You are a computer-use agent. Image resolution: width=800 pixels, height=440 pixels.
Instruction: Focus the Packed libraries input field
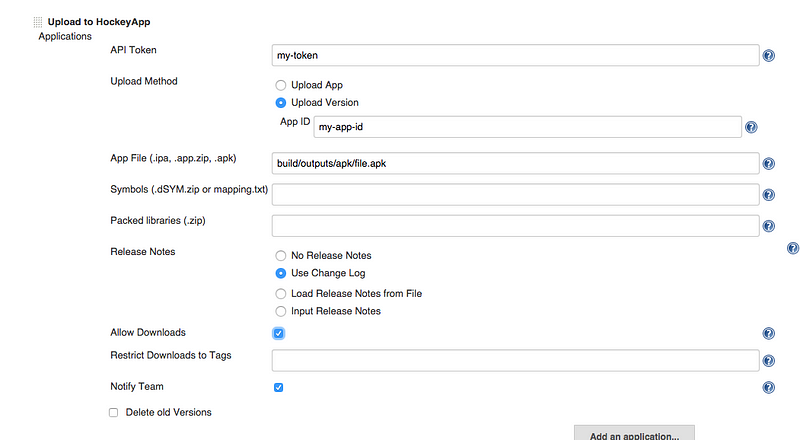pyautogui.click(x=515, y=226)
